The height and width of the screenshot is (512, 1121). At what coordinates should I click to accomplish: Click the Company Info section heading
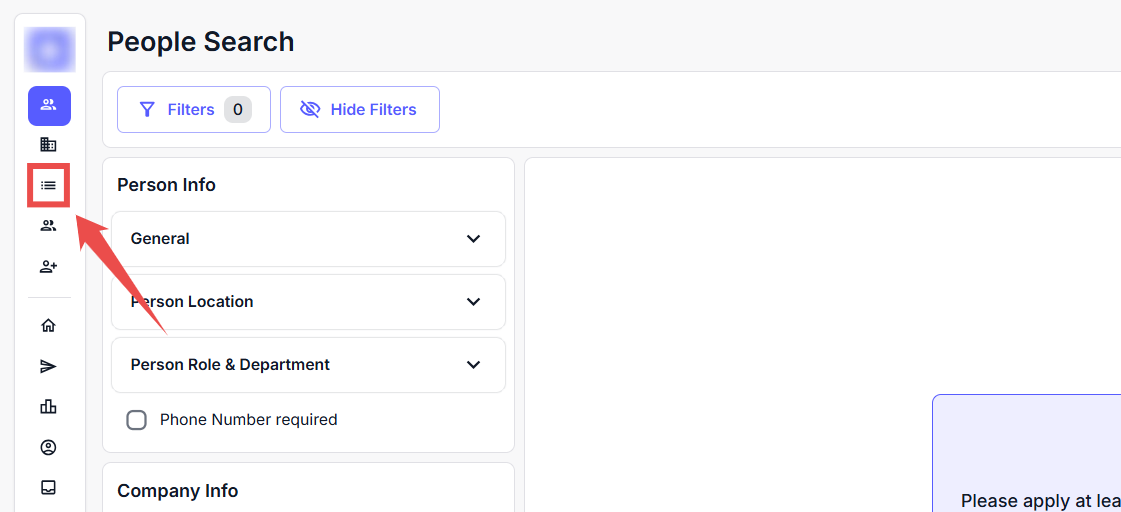click(x=177, y=491)
